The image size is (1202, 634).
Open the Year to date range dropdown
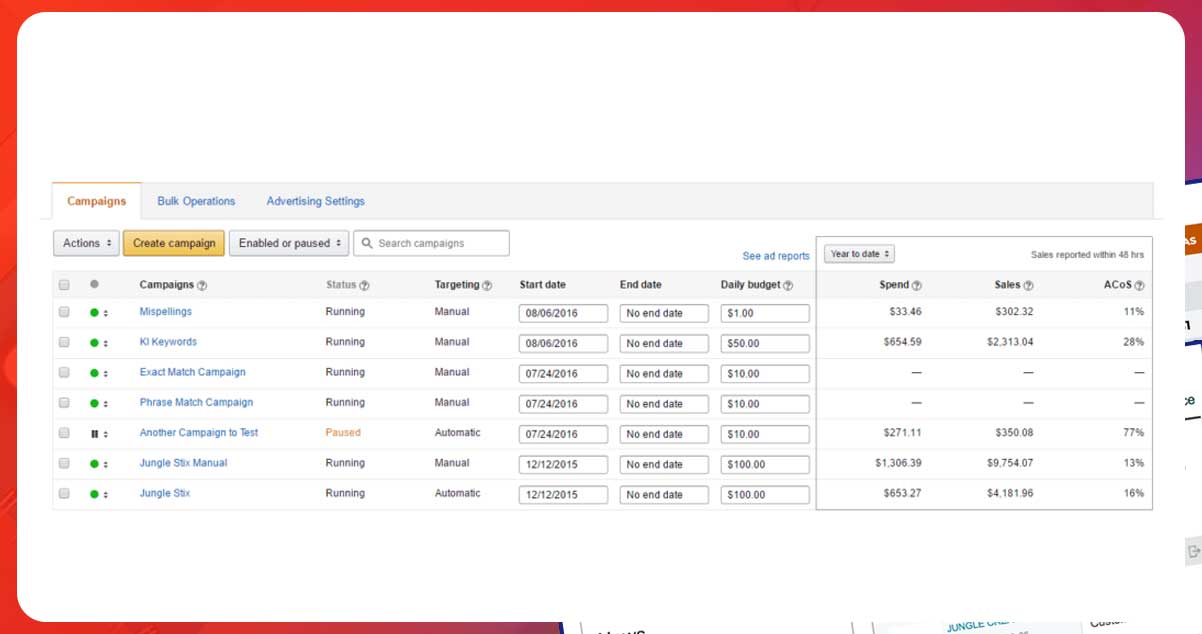coord(859,254)
